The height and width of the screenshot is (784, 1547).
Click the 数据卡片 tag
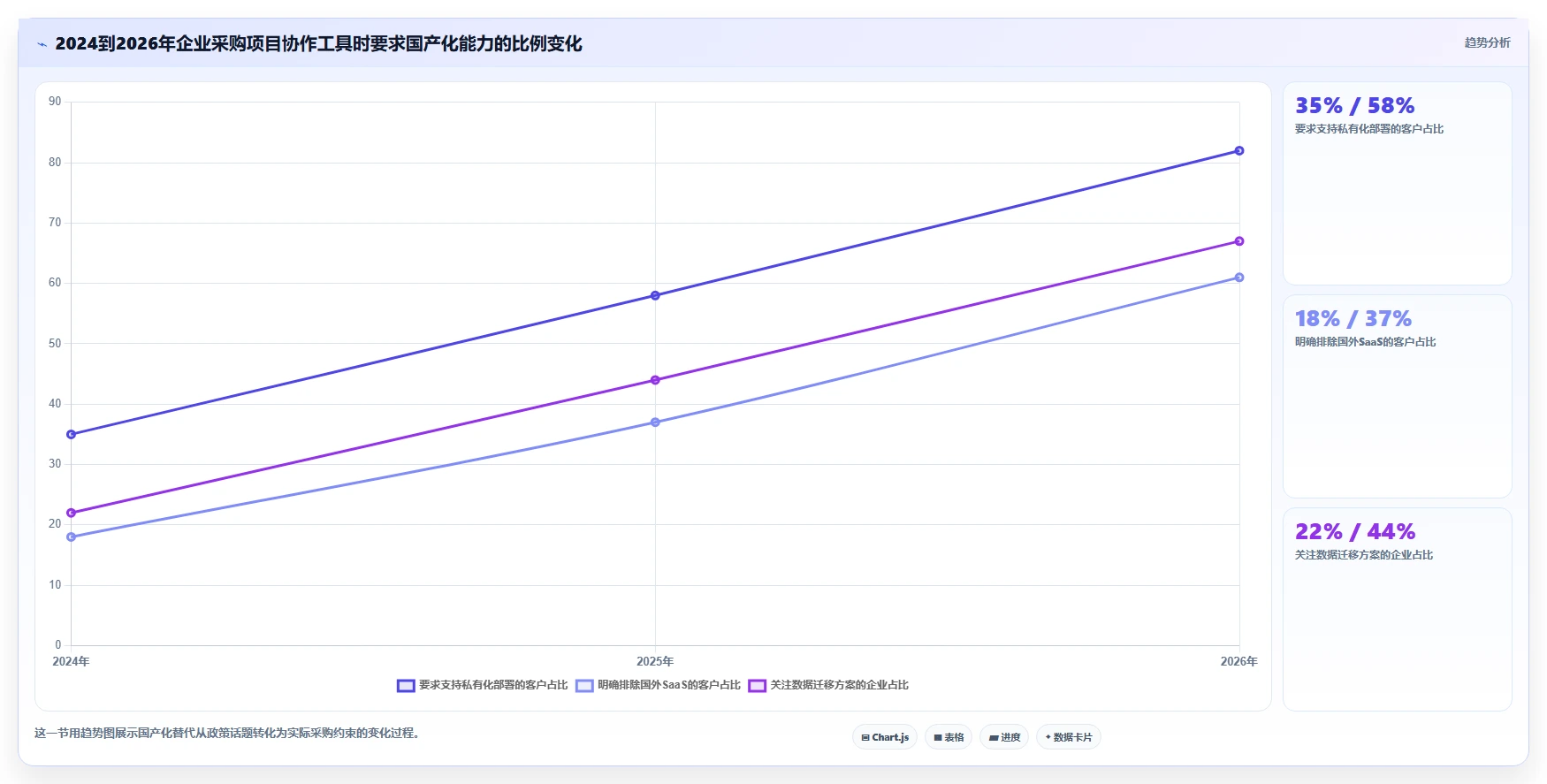tap(1069, 737)
